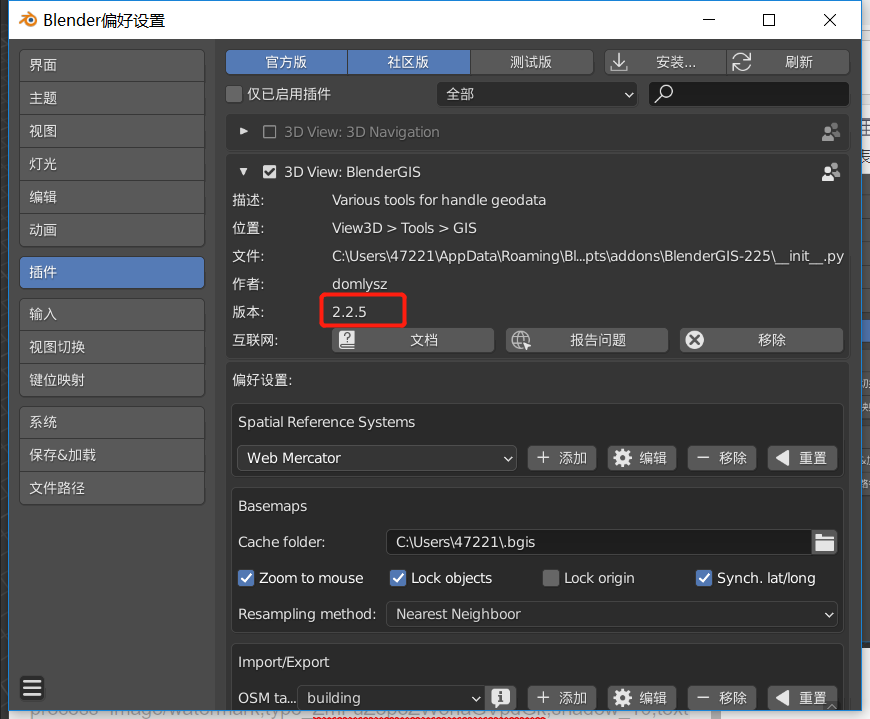
Task: Click the globe icon for reporting issues
Action: point(520,340)
